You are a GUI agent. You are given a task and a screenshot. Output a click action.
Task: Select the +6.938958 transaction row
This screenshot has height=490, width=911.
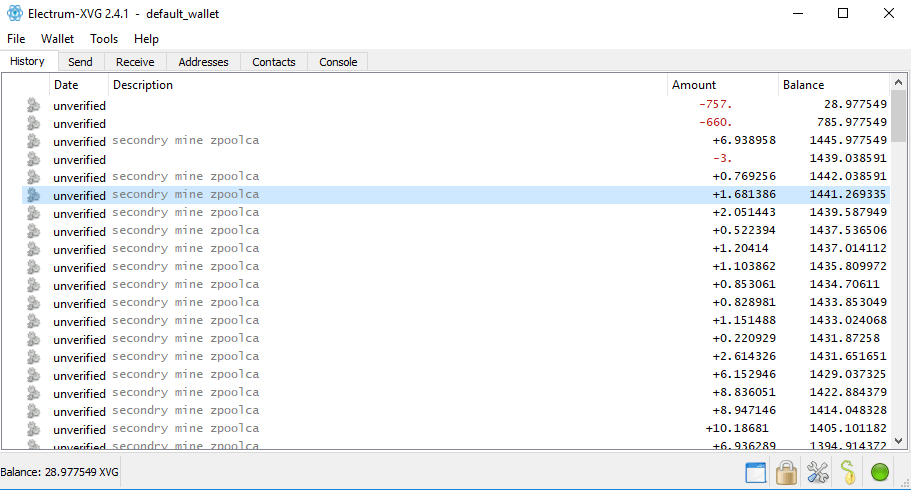(400, 141)
